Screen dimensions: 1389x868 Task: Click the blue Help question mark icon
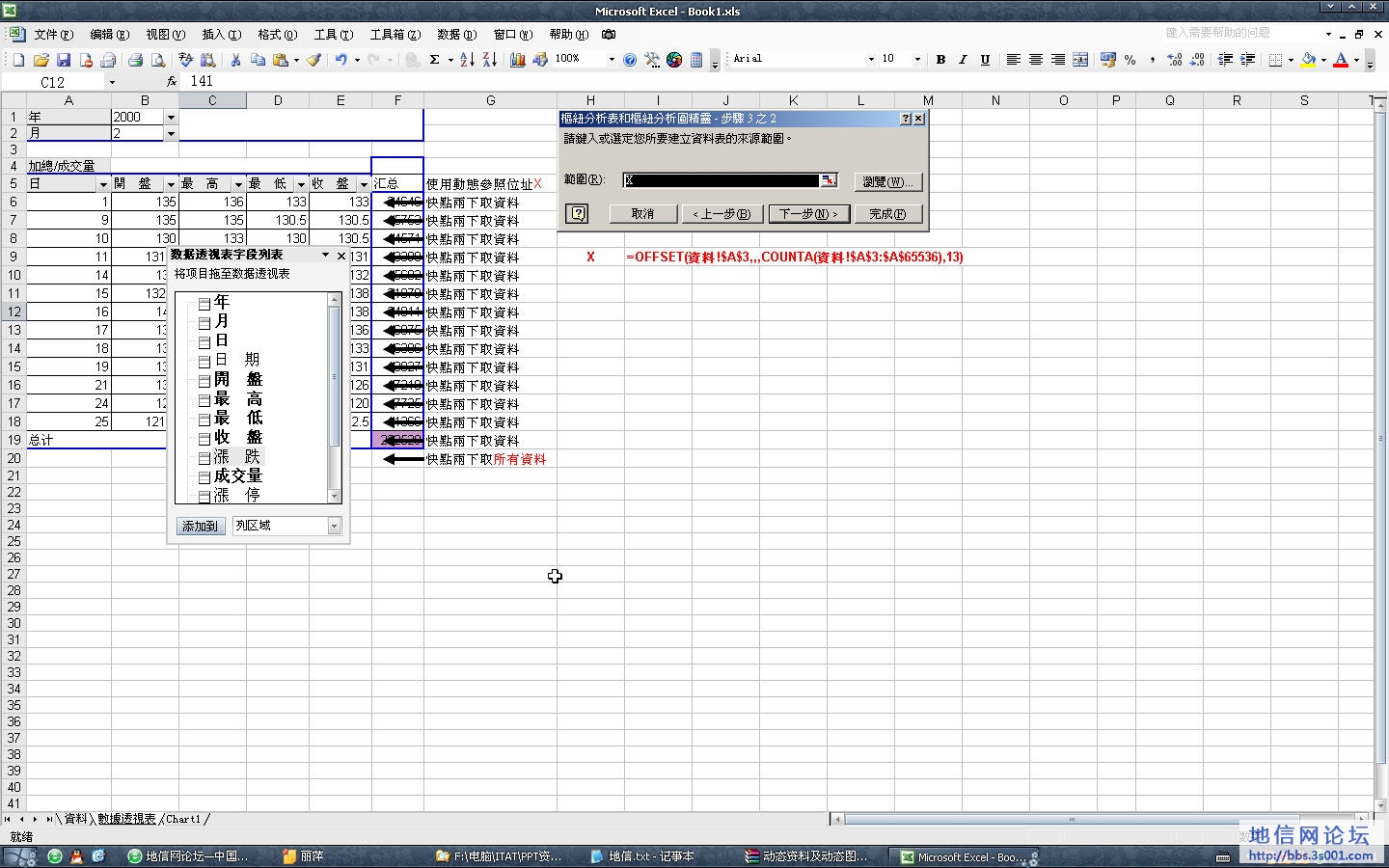[x=630, y=60]
